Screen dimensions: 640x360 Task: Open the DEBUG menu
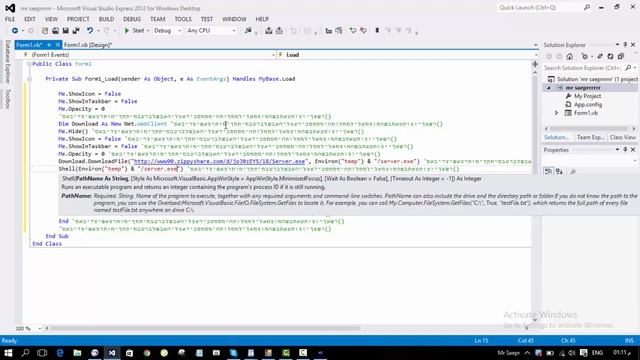tap(132, 19)
